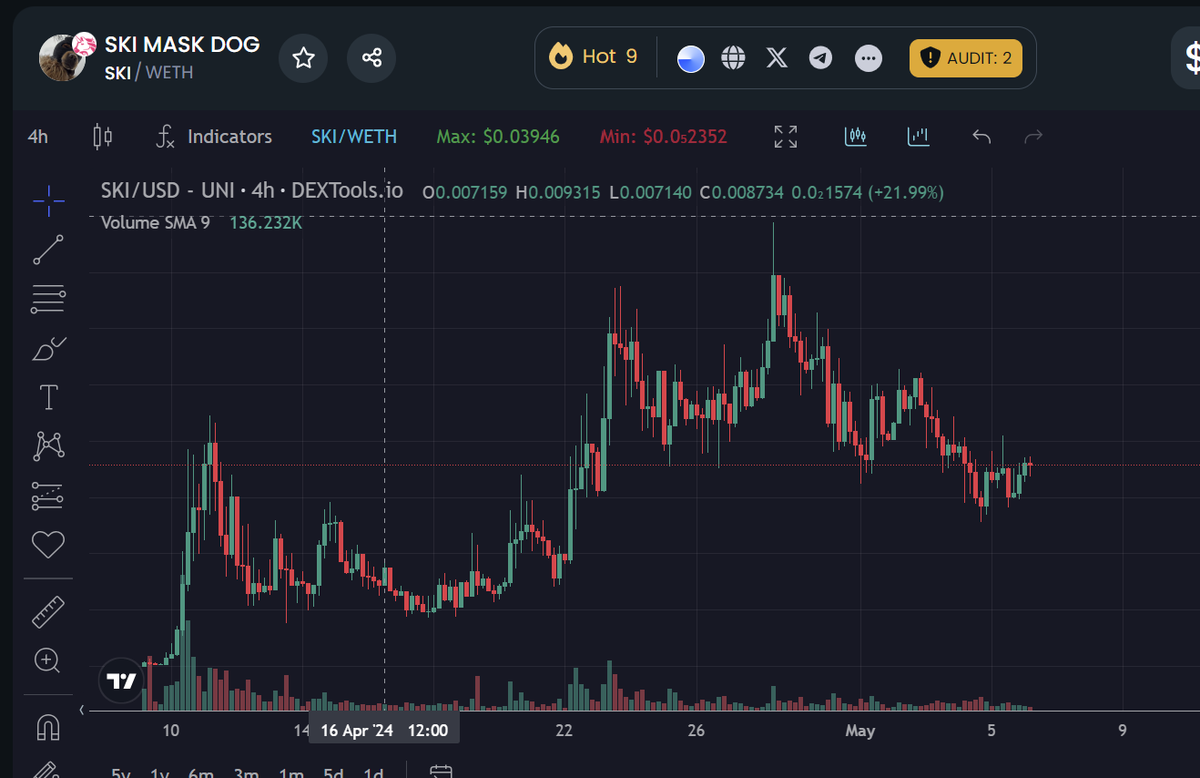
Task: Click the close value C0.008734
Action: coord(741,191)
